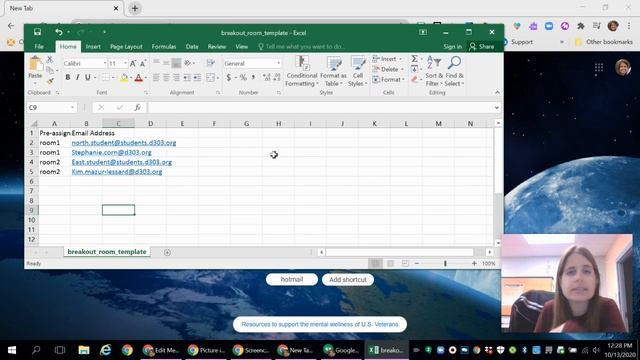Open Format as Table gallery
This screenshot has width=640, height=360.
333,71
